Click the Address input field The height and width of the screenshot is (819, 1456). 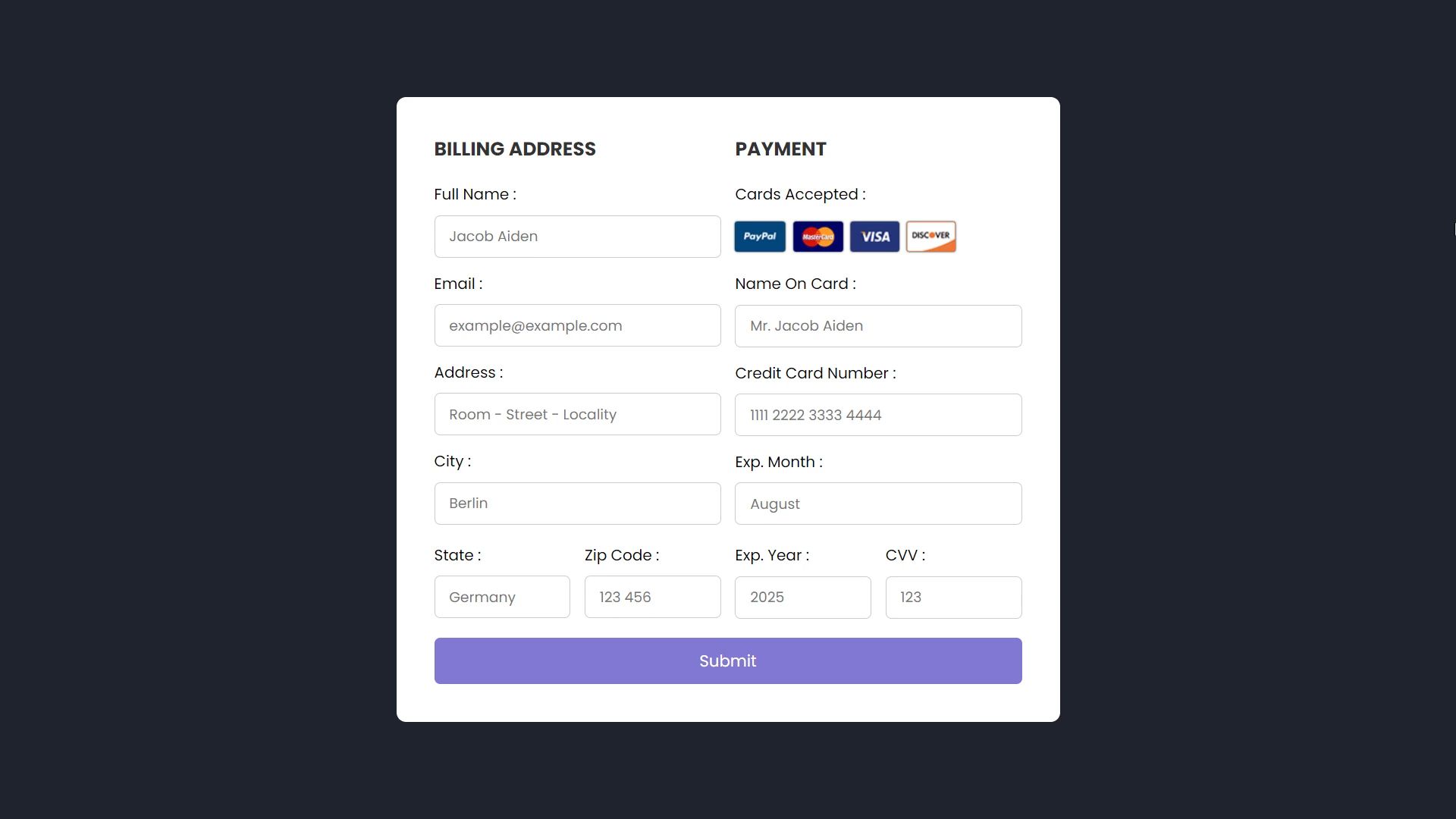coord(577,414)
